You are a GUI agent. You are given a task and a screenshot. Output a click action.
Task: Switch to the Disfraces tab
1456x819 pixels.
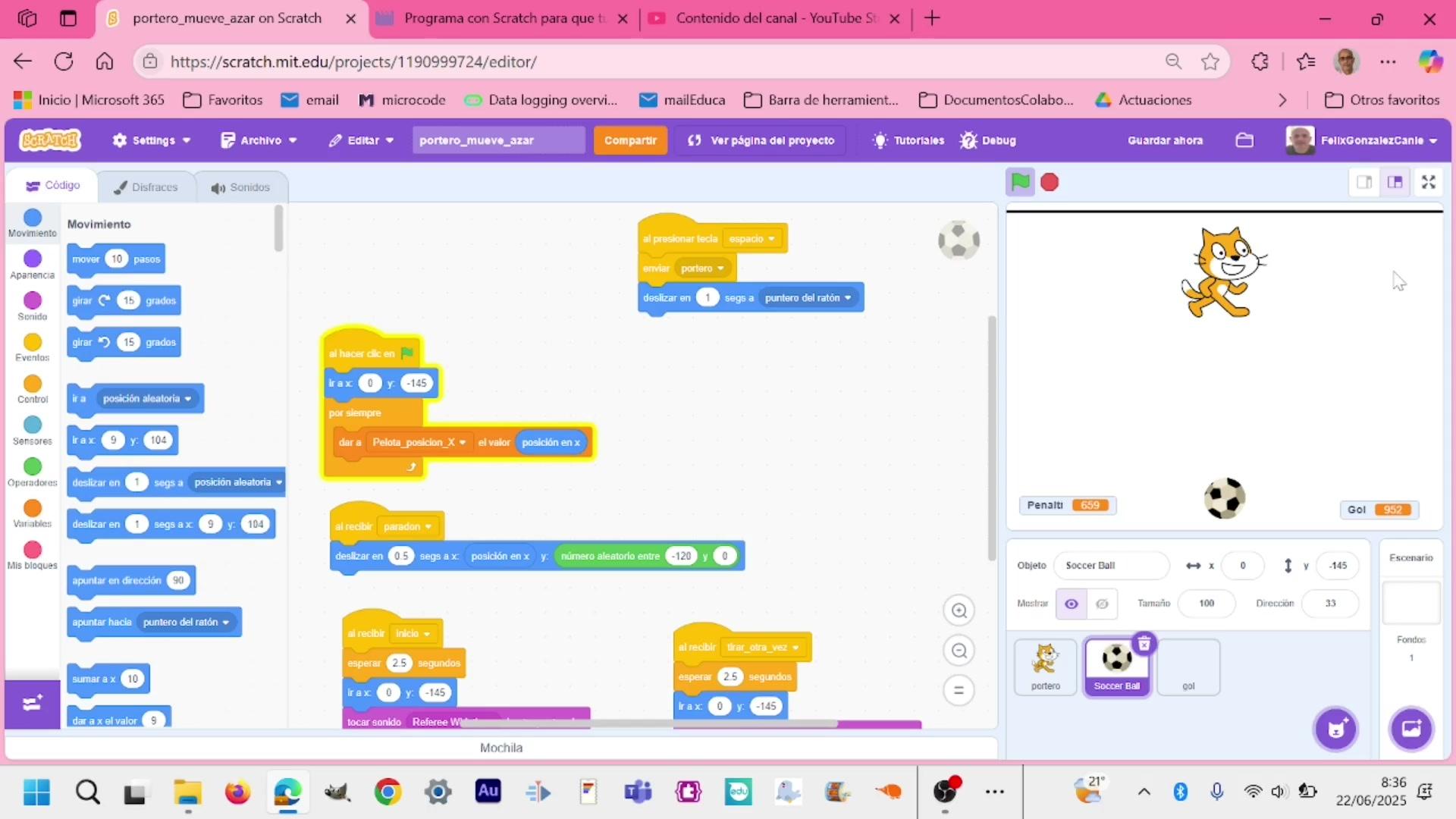click(146, 187)
